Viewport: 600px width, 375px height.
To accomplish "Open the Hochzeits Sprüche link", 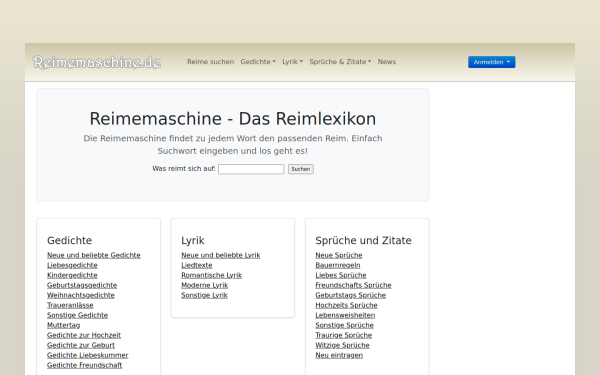I will coord(346,305).
